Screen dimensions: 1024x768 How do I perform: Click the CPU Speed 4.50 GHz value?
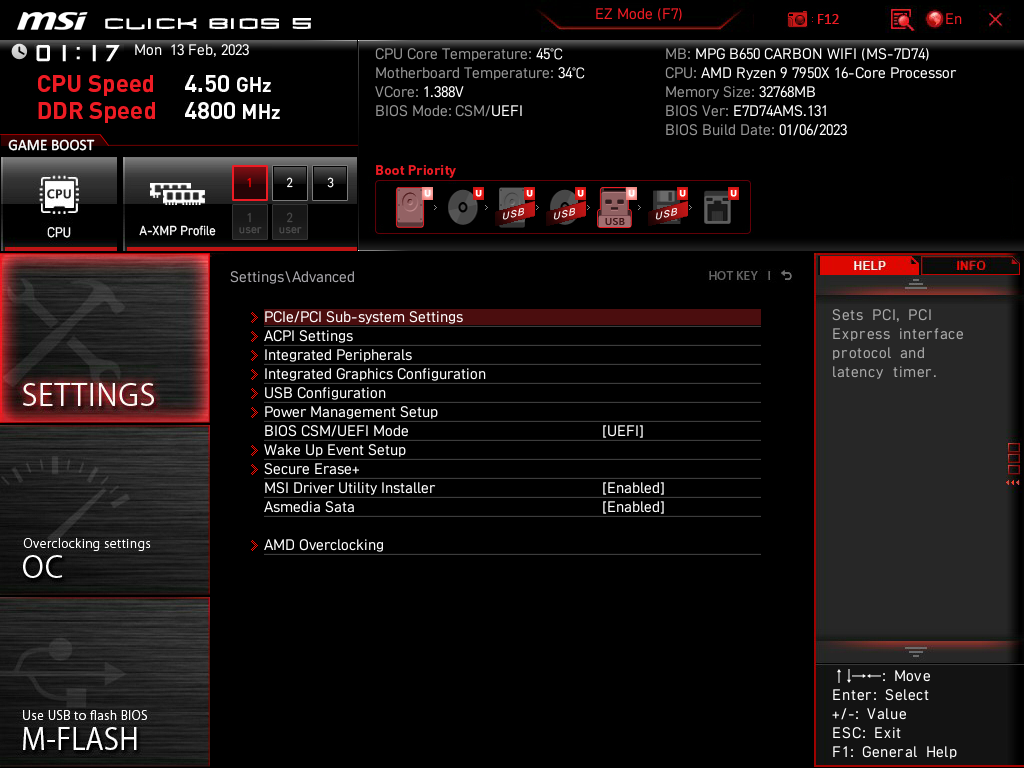click(x=227, y=84)
